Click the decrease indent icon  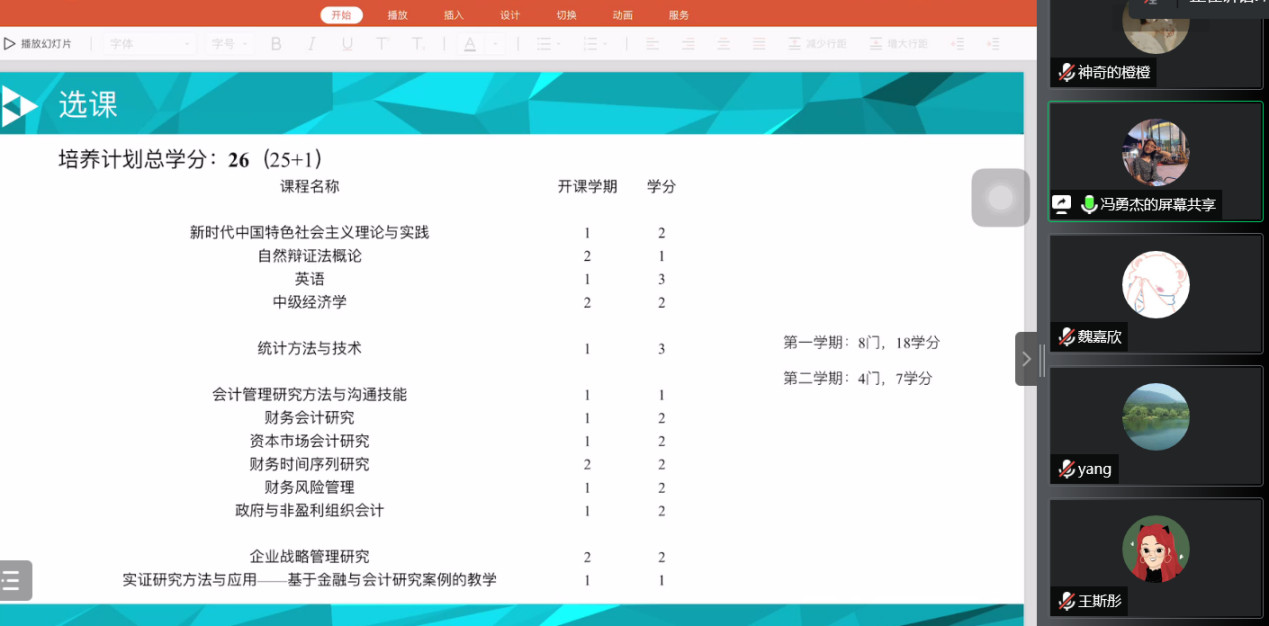(x=957, y=44)
